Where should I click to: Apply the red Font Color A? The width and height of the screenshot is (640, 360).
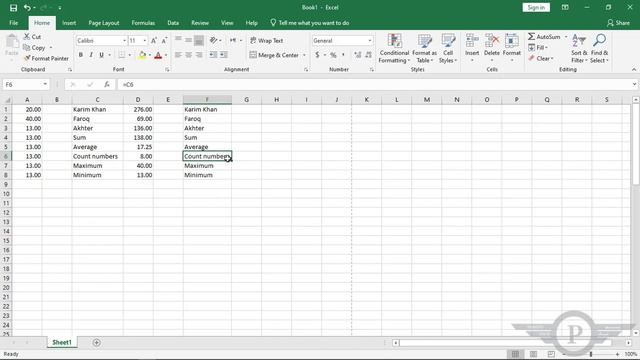click(158, 55)
